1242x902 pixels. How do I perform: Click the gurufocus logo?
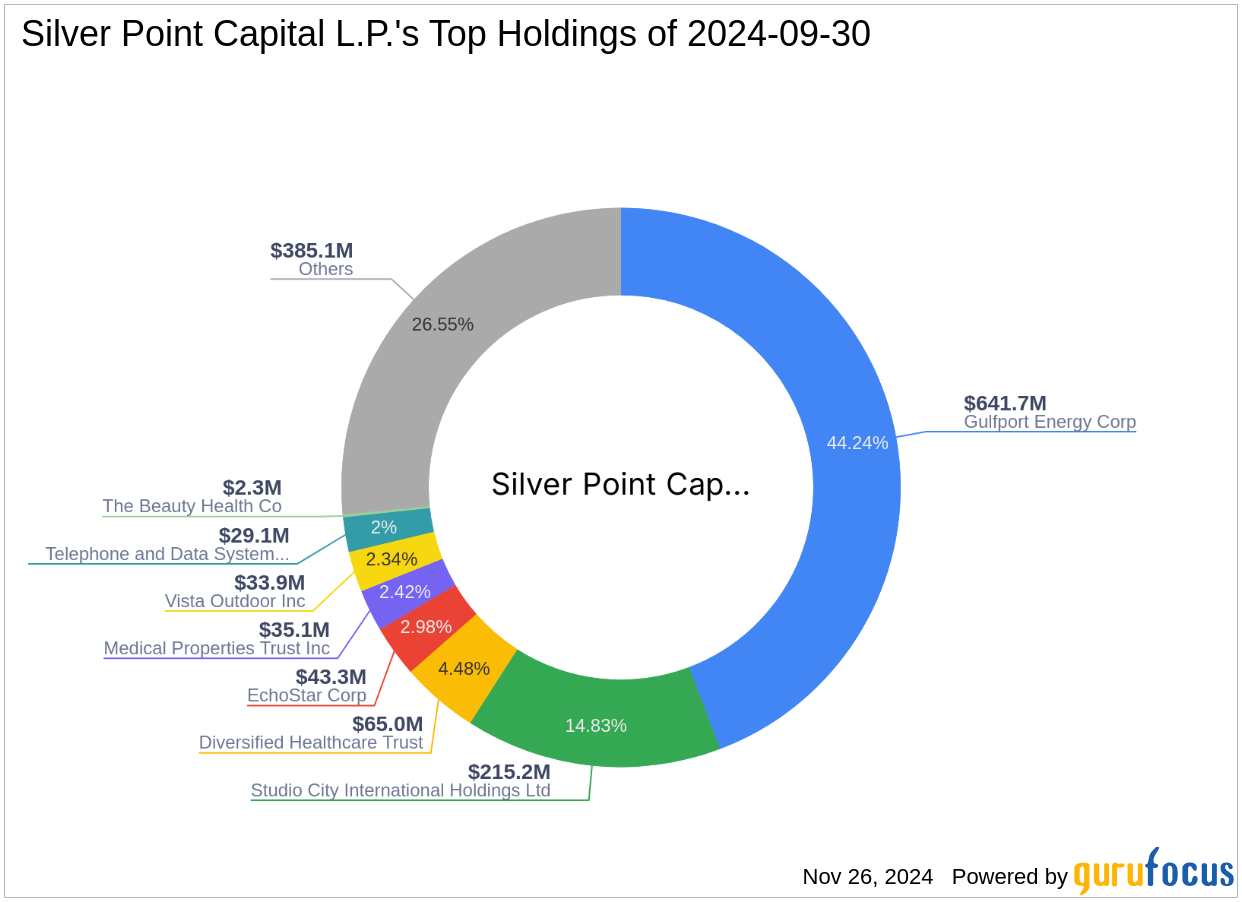[x=1154, y=871]
